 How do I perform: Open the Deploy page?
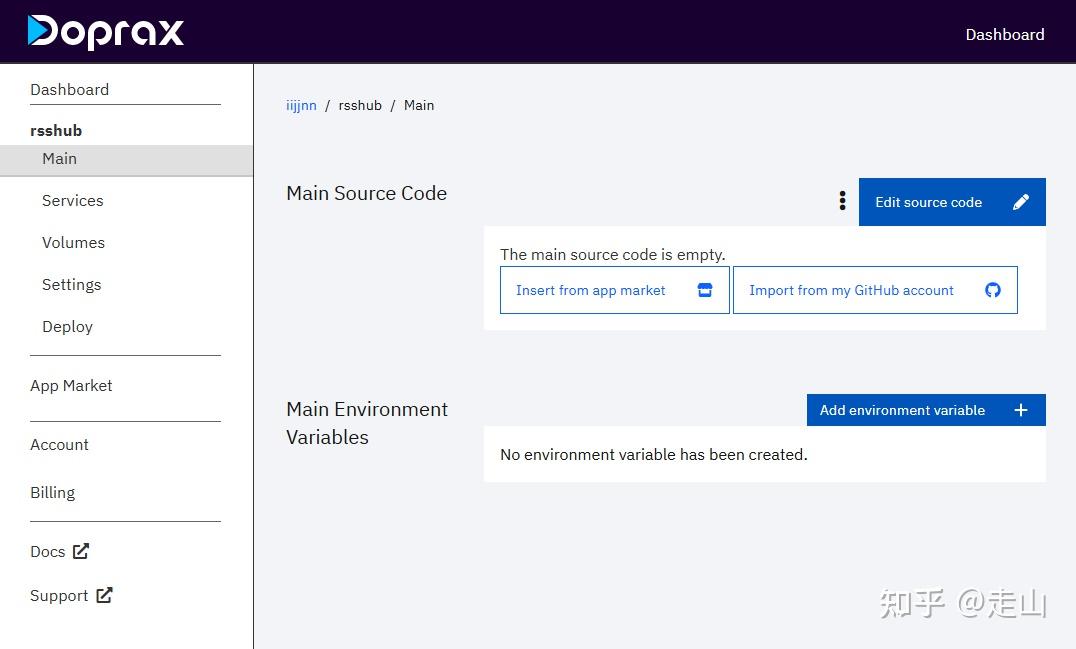[67, 327]
